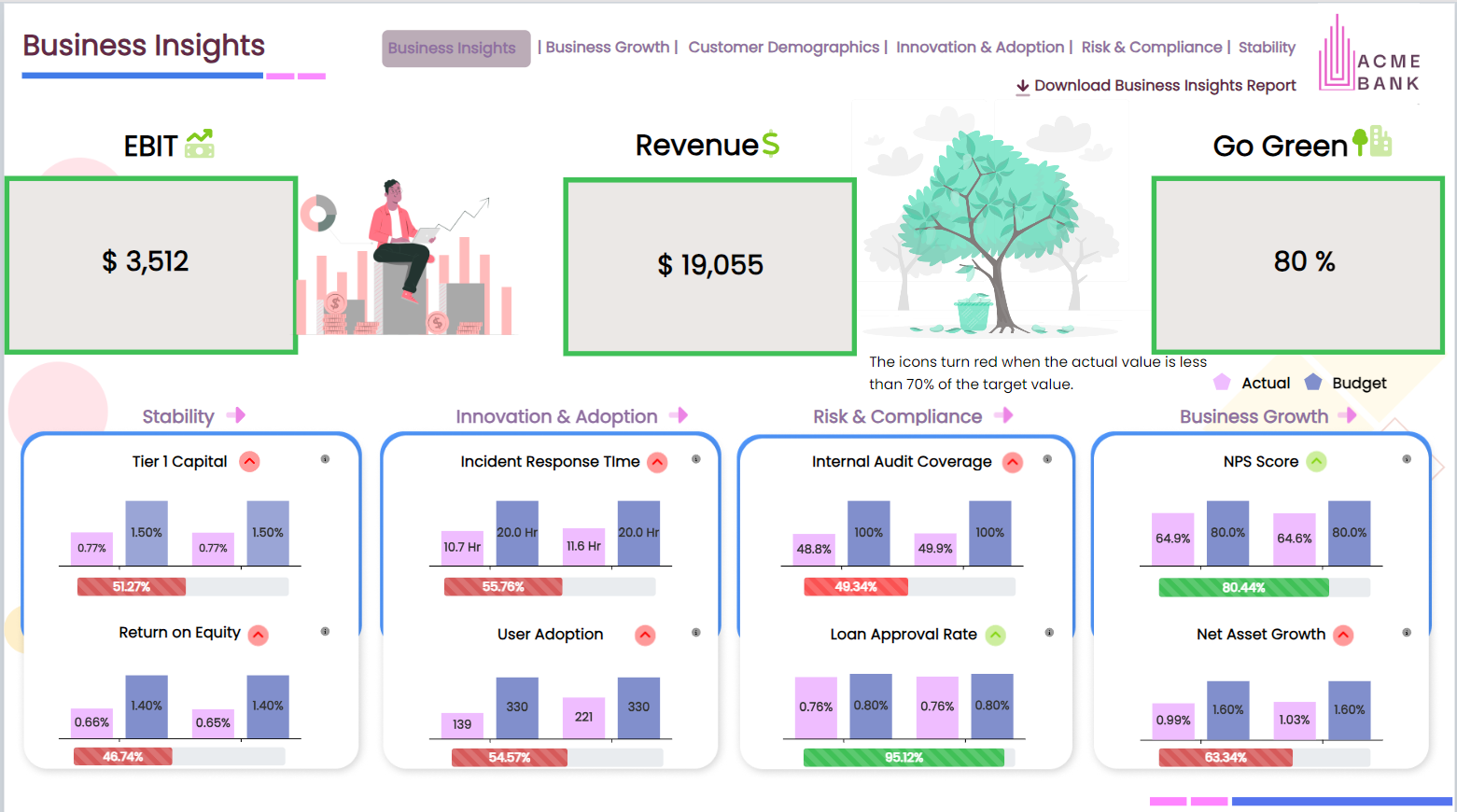
Task: Click the Business Growth section arrow
Action: (1347, 415)
